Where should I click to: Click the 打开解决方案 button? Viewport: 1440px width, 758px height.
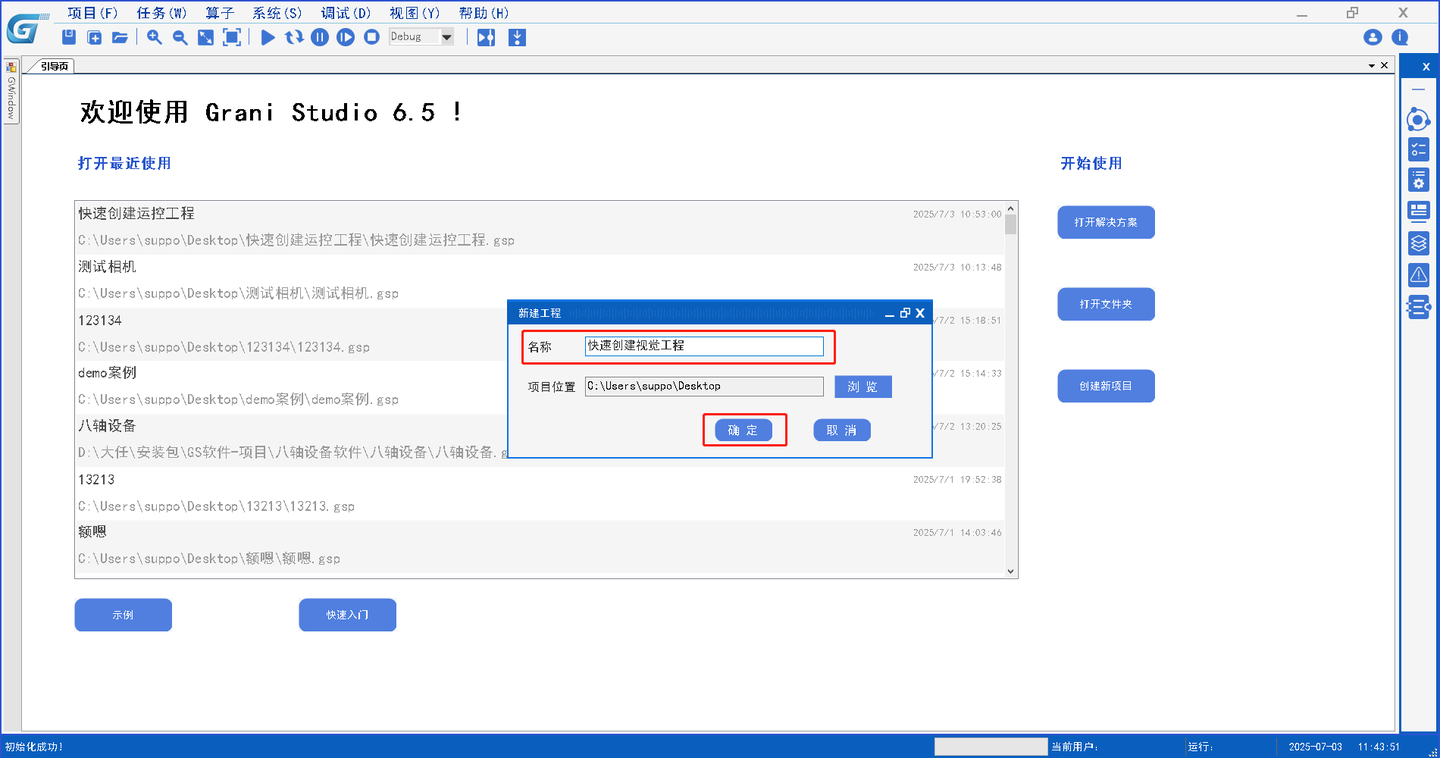point(1106,222)
